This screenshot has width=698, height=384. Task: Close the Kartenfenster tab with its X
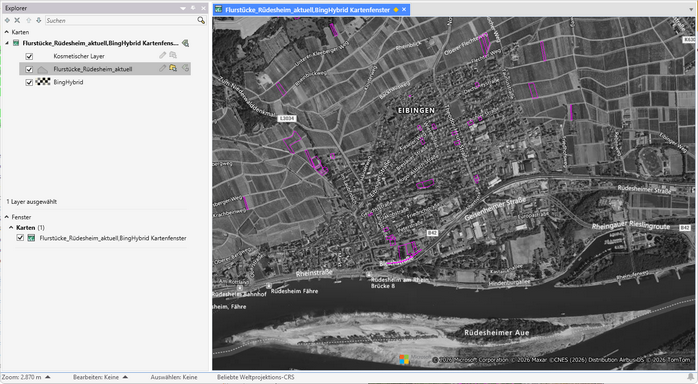point(404,9)
